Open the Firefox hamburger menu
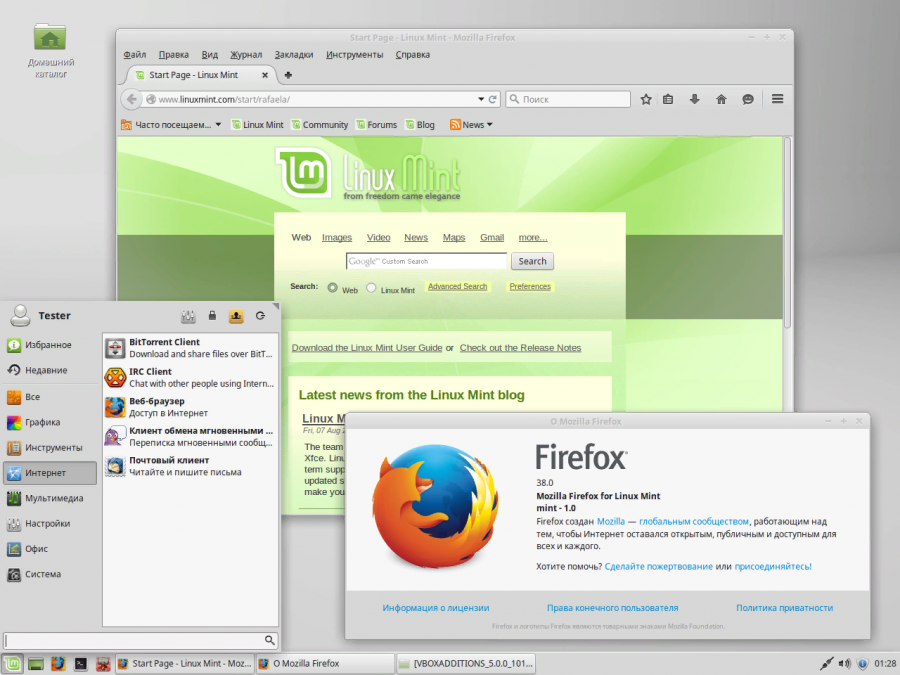The image size is (900, 675). point(778,99)
